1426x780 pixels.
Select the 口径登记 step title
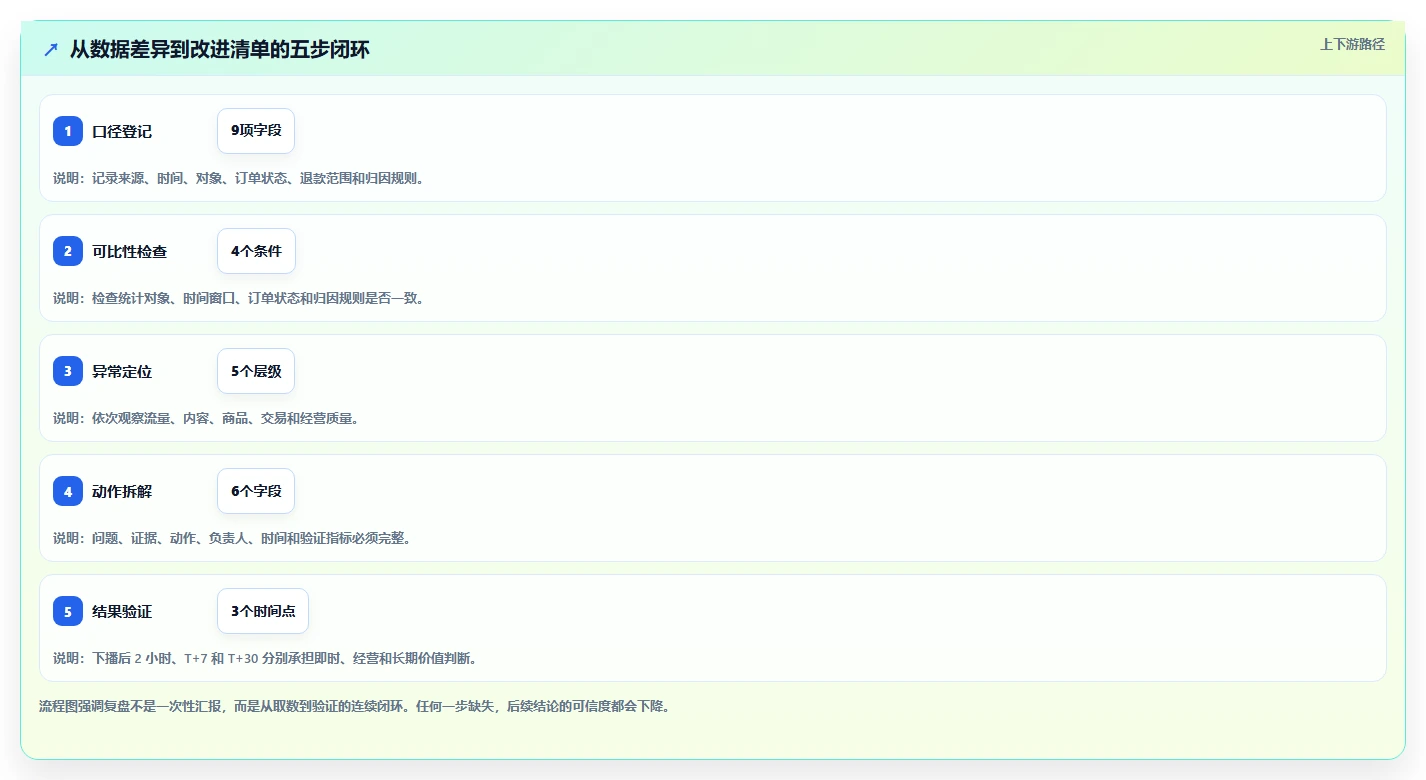[x=122, y=131]
